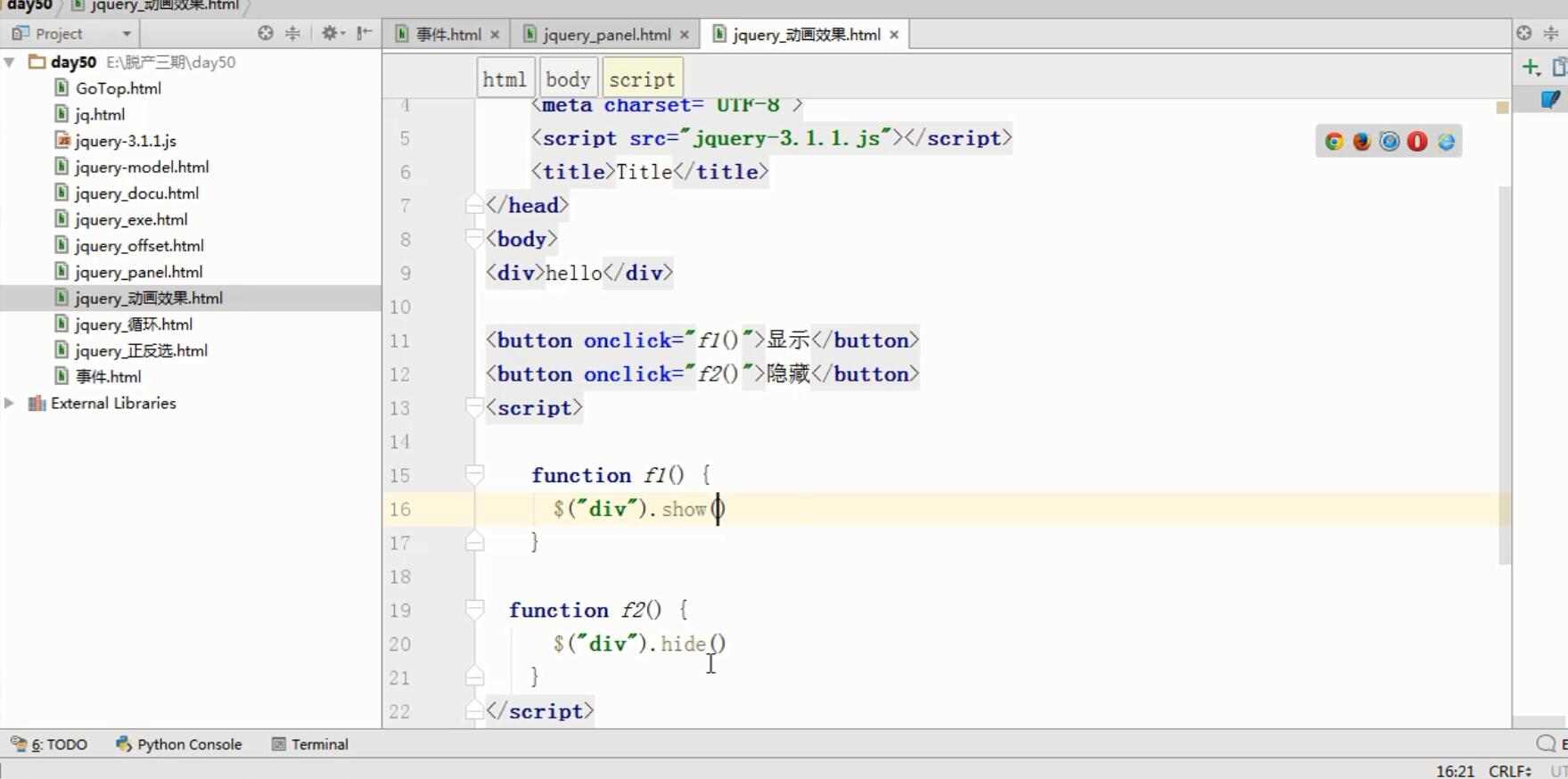
Task: Select the jquery_动画效果.html editor tab
Action: click(806, 35)
